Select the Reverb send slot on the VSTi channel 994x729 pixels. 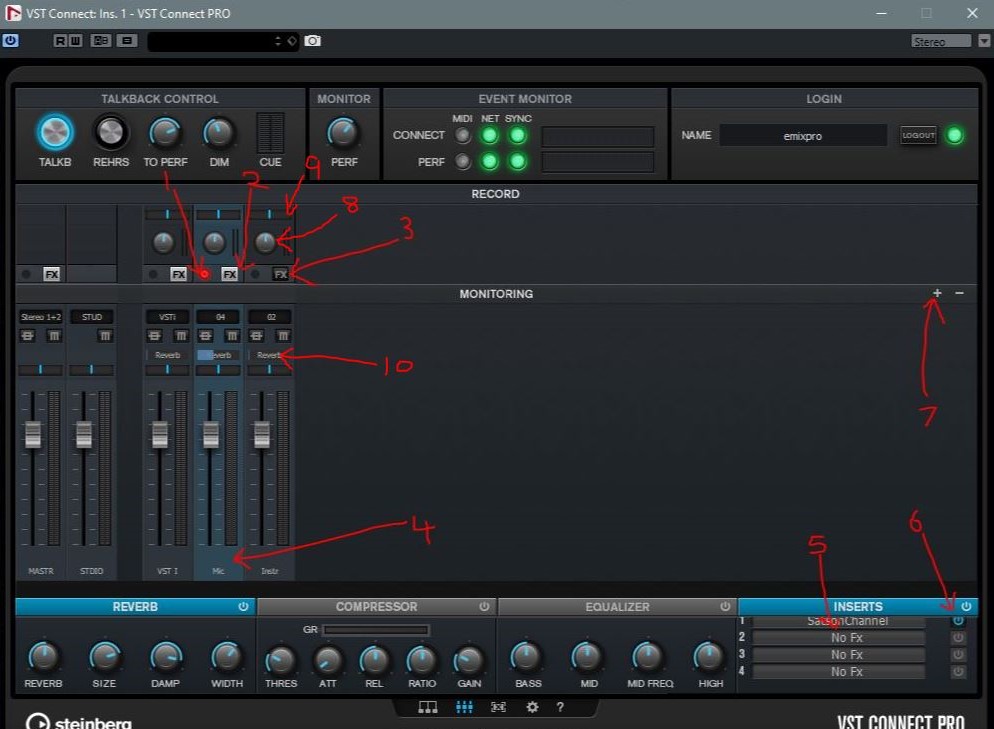[x=166, y=354]
